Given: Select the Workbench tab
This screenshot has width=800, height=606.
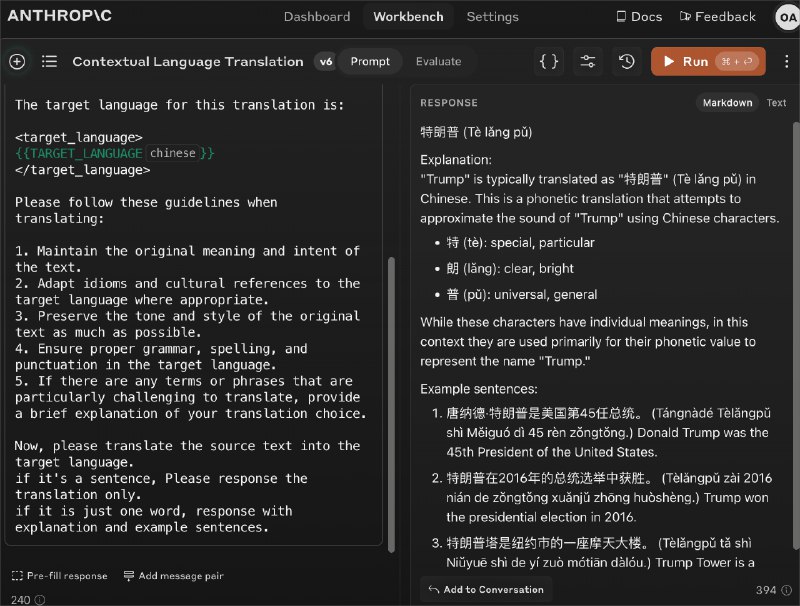Looking at the screenshot, I should [x=408, y=17].
